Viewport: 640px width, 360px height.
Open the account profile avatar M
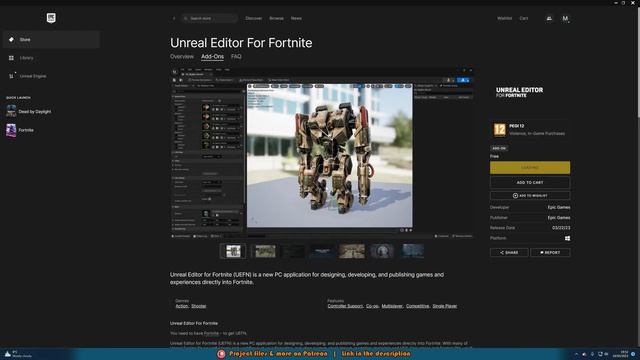tap(565, 18)
